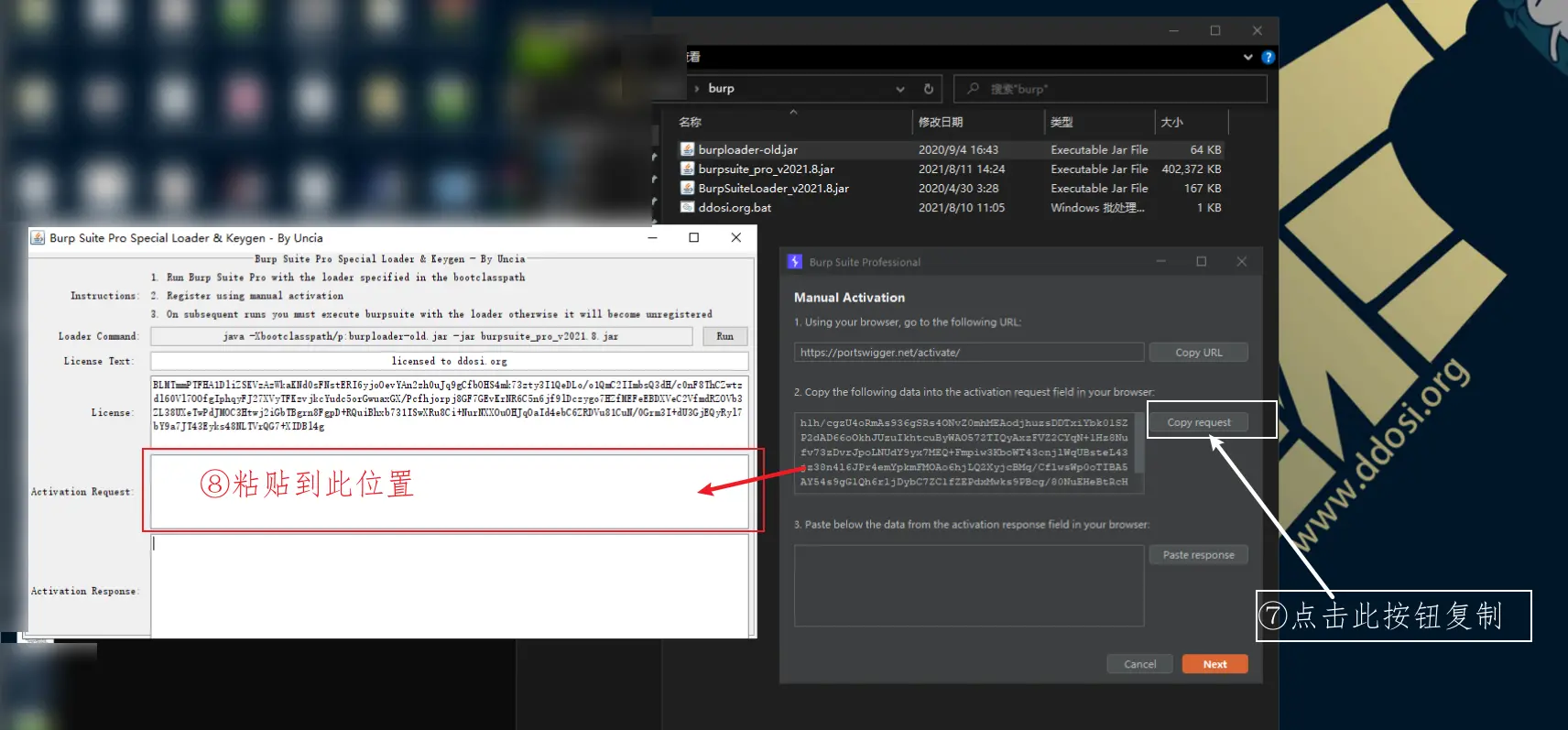
Task: Click the Run button in the Keygen
Action: (x=724, y=336)
